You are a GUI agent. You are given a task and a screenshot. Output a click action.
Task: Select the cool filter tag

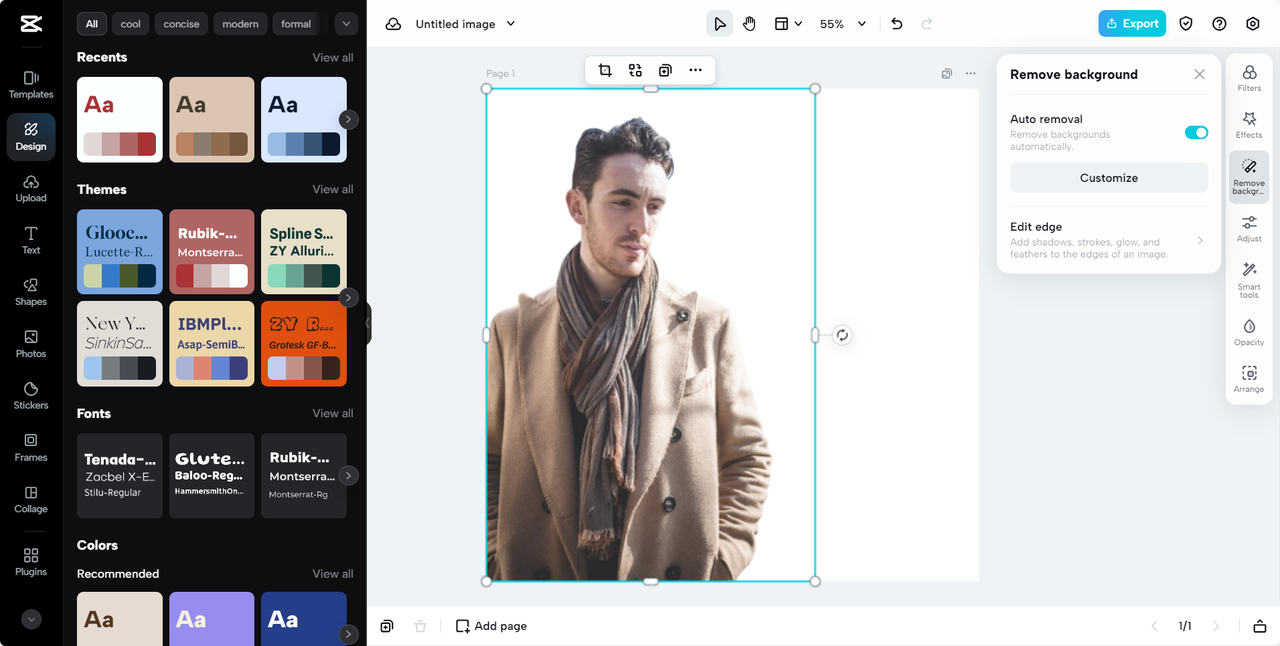[x=131, y=24]
